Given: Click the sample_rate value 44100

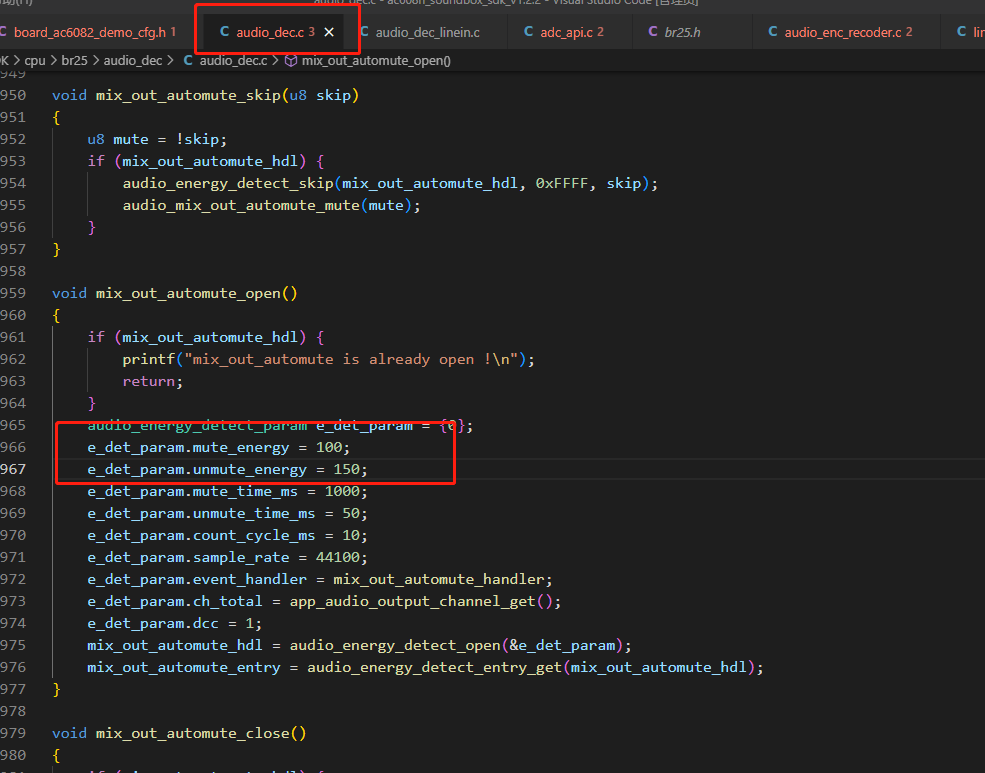Looking at the screenshot, I should 337,557.
